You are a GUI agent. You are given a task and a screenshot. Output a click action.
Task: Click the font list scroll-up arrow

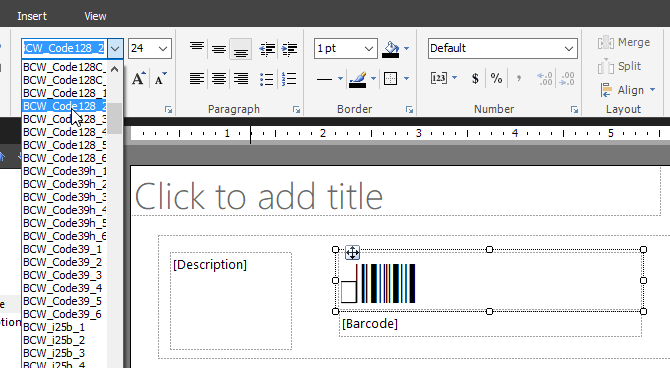115,69
